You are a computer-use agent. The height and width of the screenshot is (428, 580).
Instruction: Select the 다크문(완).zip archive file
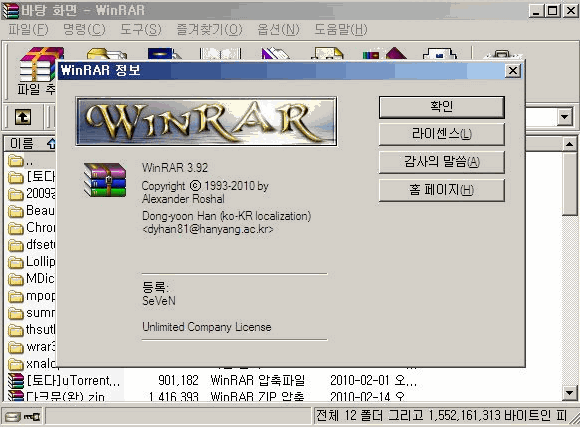click(x=57, y=396)
